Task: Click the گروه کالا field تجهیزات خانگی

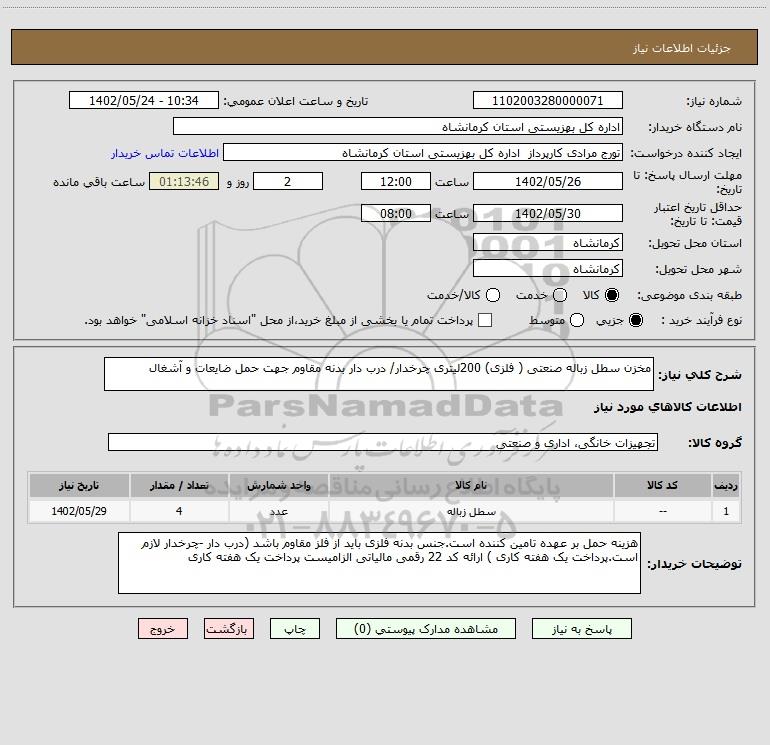Action: (x=383, y=442)
